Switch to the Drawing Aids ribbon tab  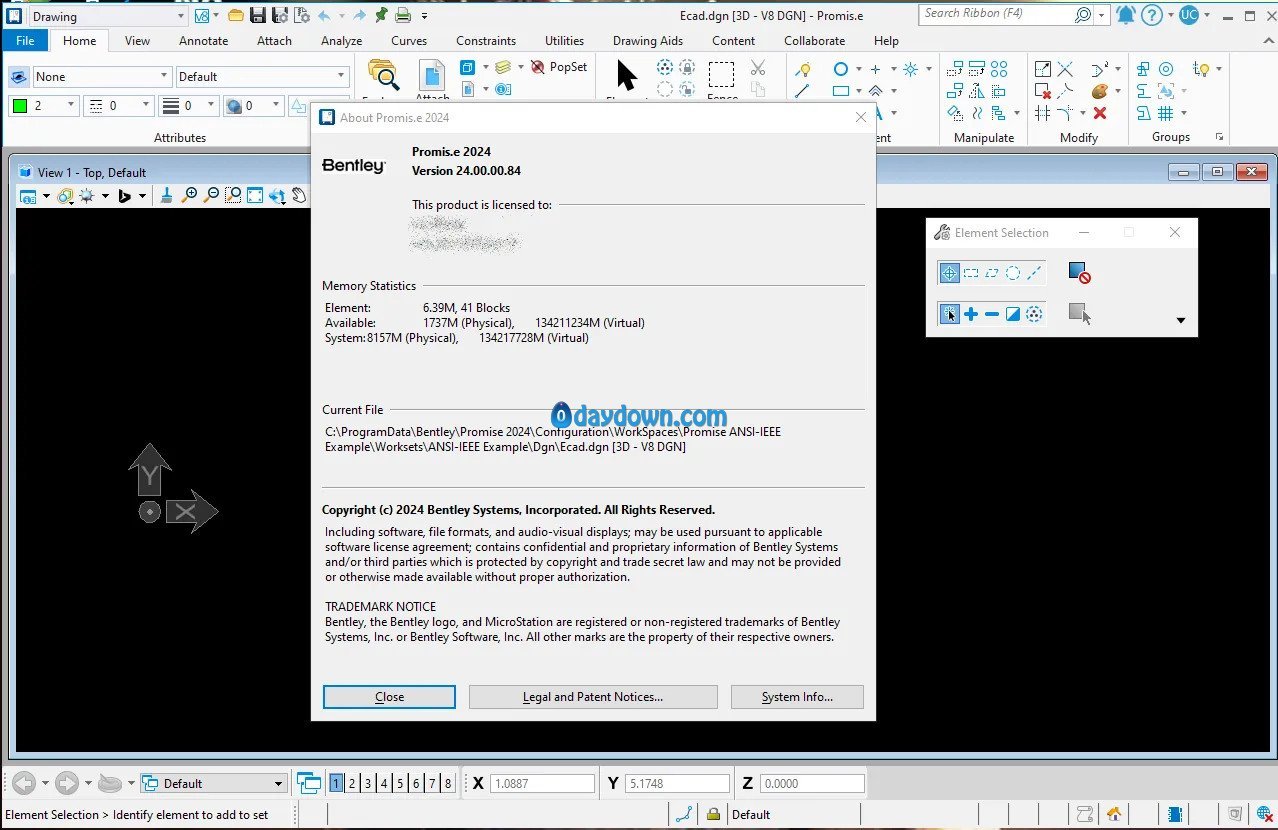tap(648, 41)
